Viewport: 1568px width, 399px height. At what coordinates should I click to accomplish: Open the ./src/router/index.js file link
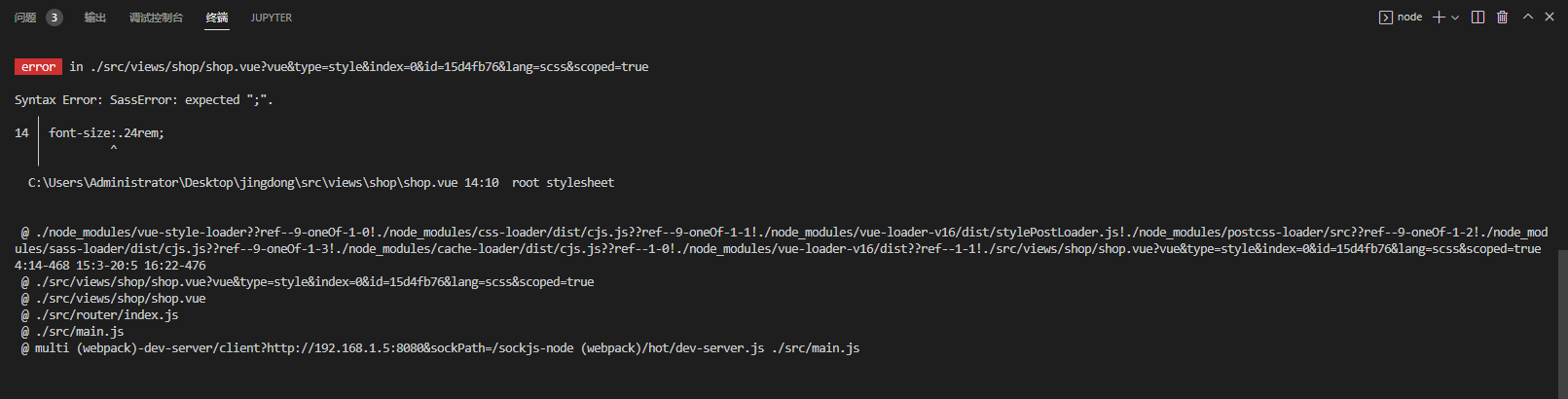[x=106, y=315]
